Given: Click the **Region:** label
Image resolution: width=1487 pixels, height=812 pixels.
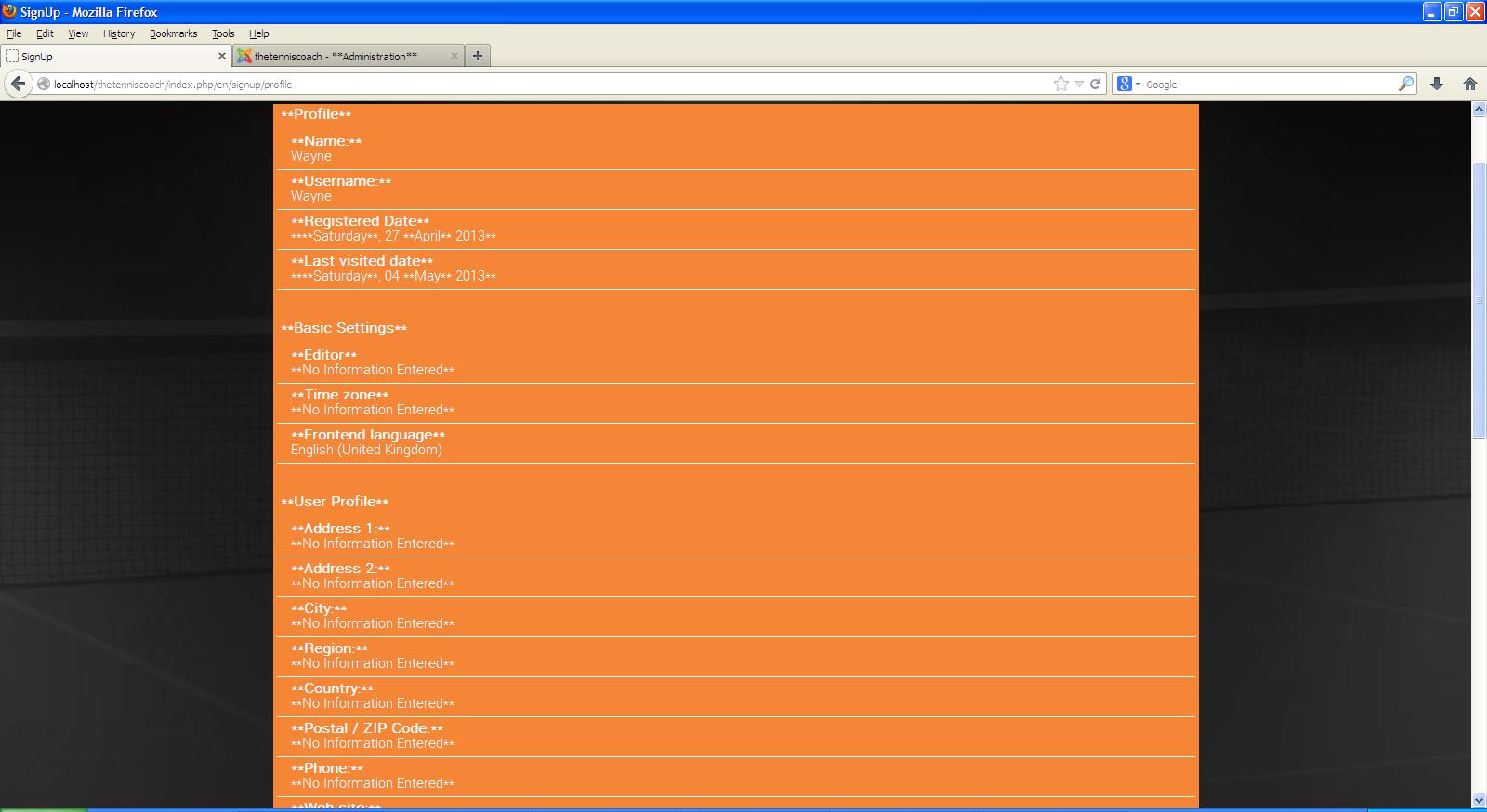Looking at the screenshot, I should pos(330,648).
